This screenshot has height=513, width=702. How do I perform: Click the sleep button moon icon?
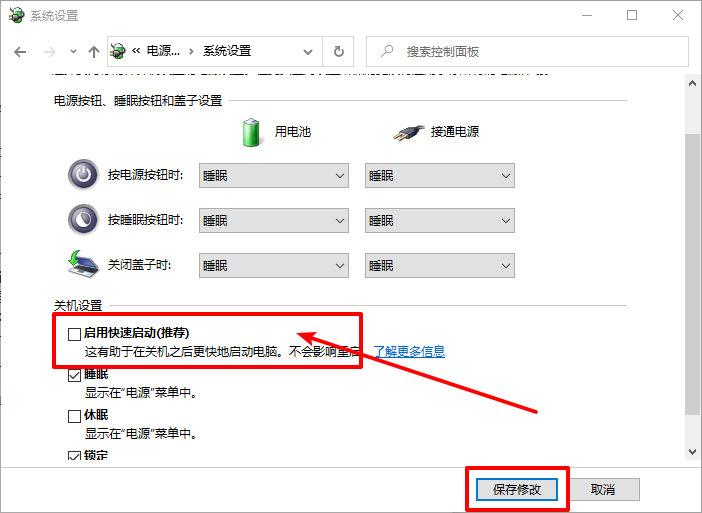pos(83,220)
